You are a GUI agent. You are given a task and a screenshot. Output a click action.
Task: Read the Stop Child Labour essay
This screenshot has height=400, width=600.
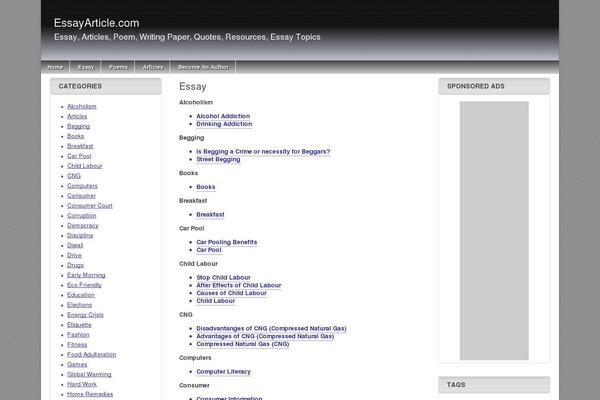[223, 278]
